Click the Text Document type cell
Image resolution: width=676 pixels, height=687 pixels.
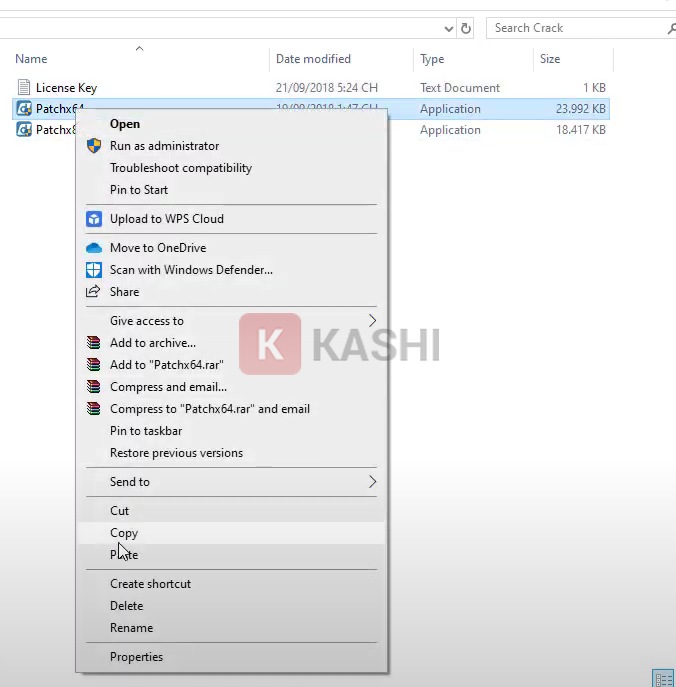coord(460,88)
